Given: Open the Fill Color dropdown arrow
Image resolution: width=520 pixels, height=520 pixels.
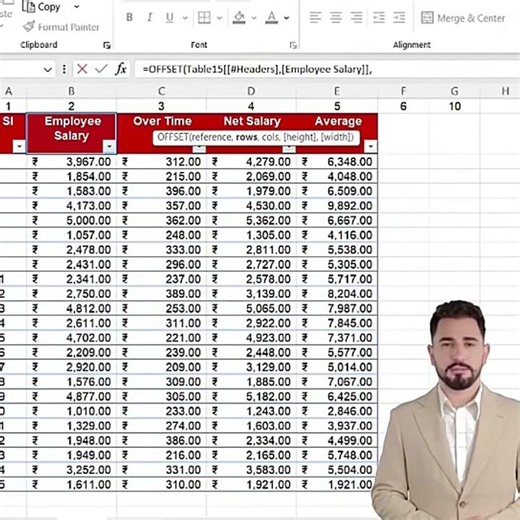Looking at the screenshot, I should 254,18.
